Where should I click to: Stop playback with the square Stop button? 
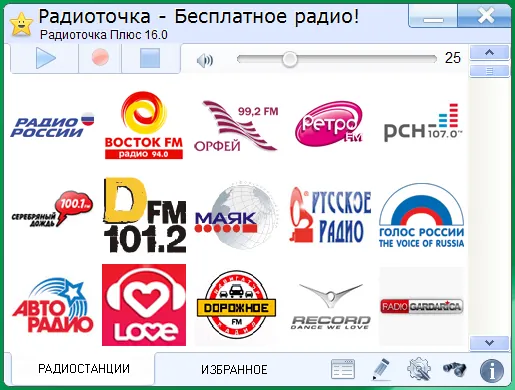(150, 58)
